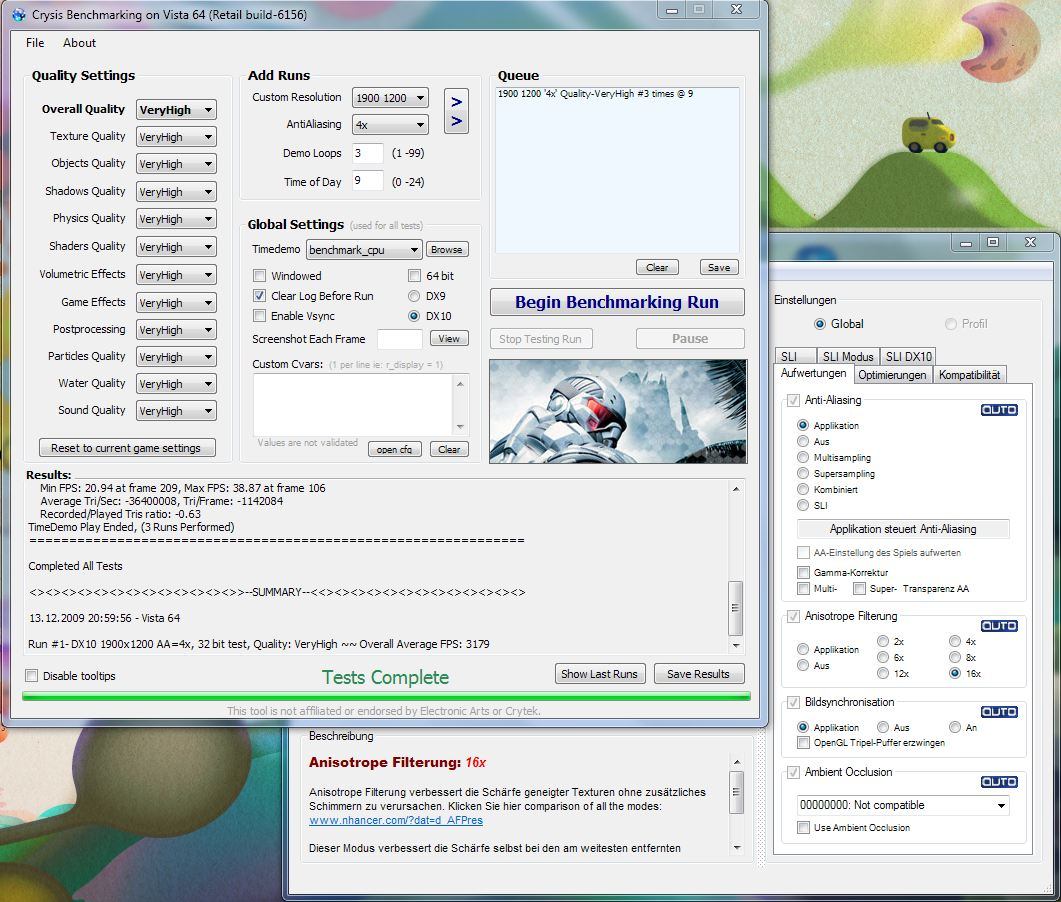This screenshot has width=1061, height=902.
Task: Click the View button beside Screenshot field
Action: coord(449,338)
